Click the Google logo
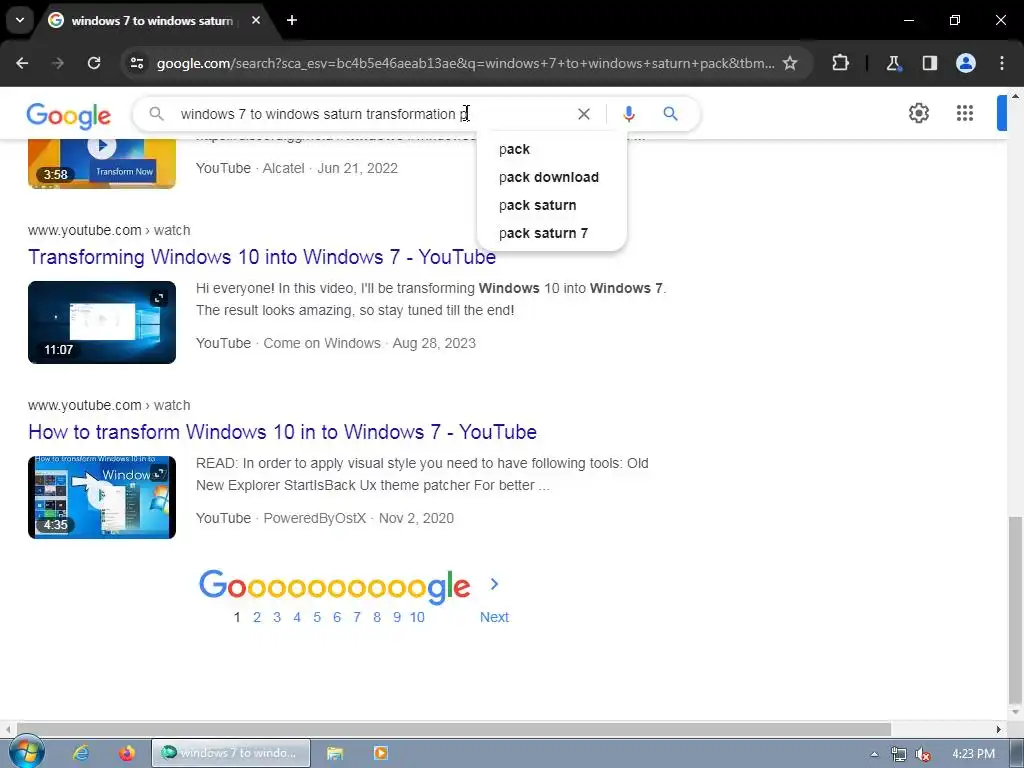 coord(69,116)
